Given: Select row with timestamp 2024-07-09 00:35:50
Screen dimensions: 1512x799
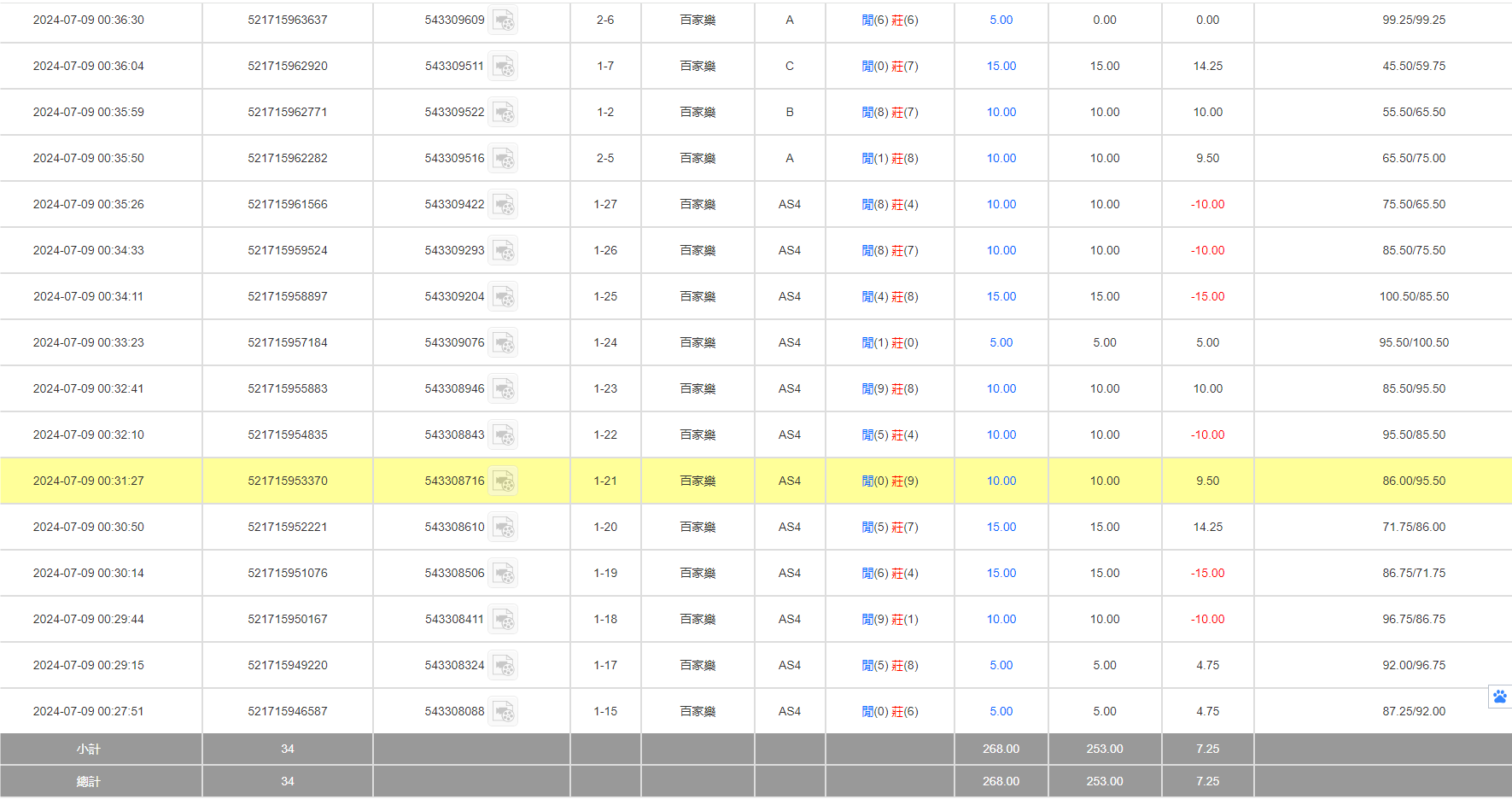Looking at the screenshot, I should 89,159.
